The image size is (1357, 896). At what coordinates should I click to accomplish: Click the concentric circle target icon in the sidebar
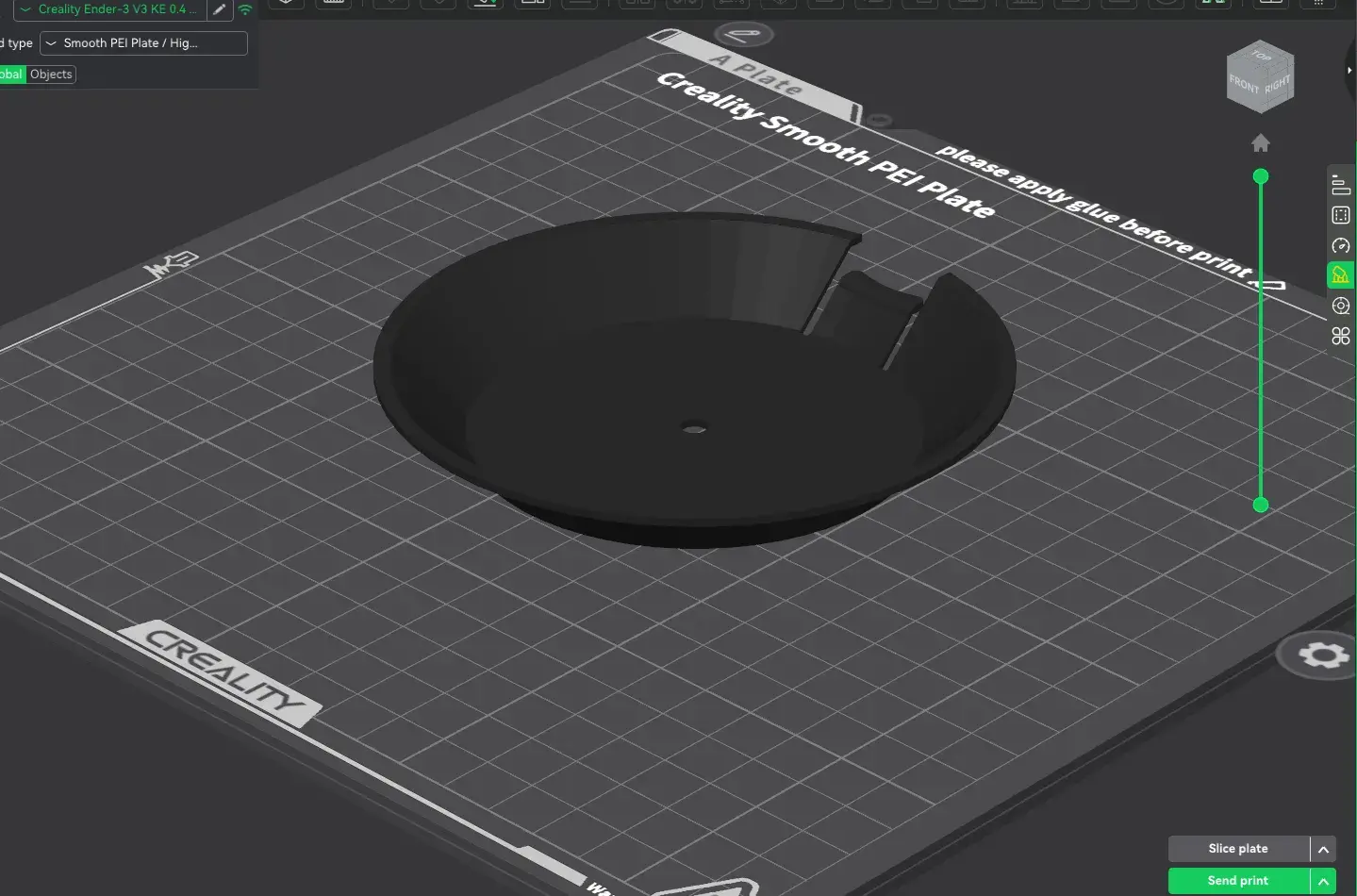point(1341,306)
